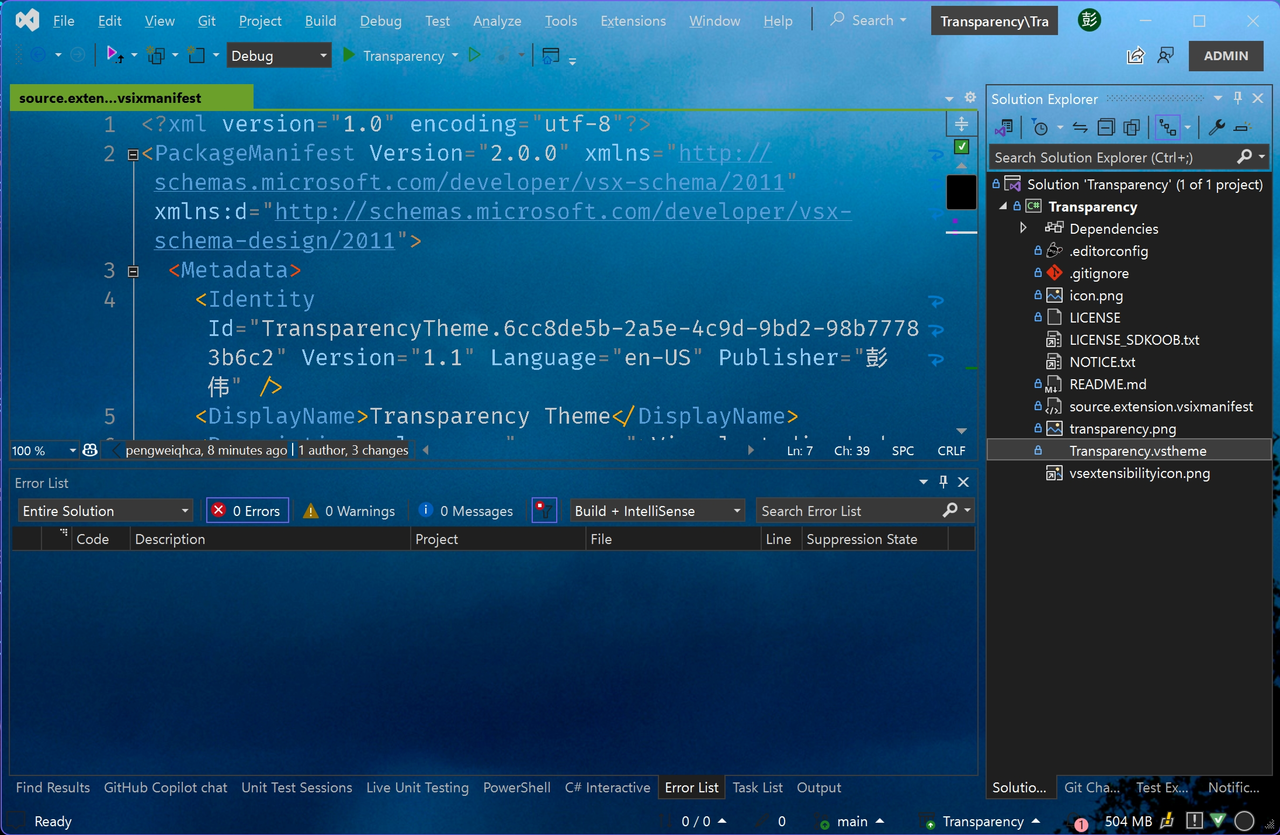
Task: Open the Extensions menu
Action: tap(633, 20)
